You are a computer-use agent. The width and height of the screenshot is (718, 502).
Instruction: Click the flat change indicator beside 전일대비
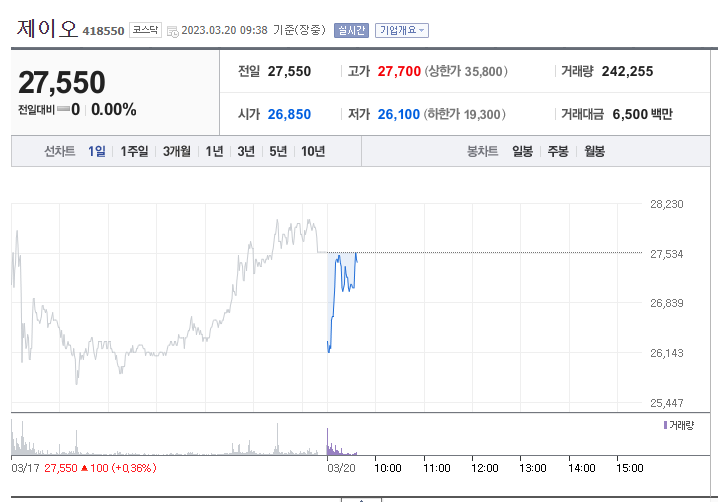[63, 109]
